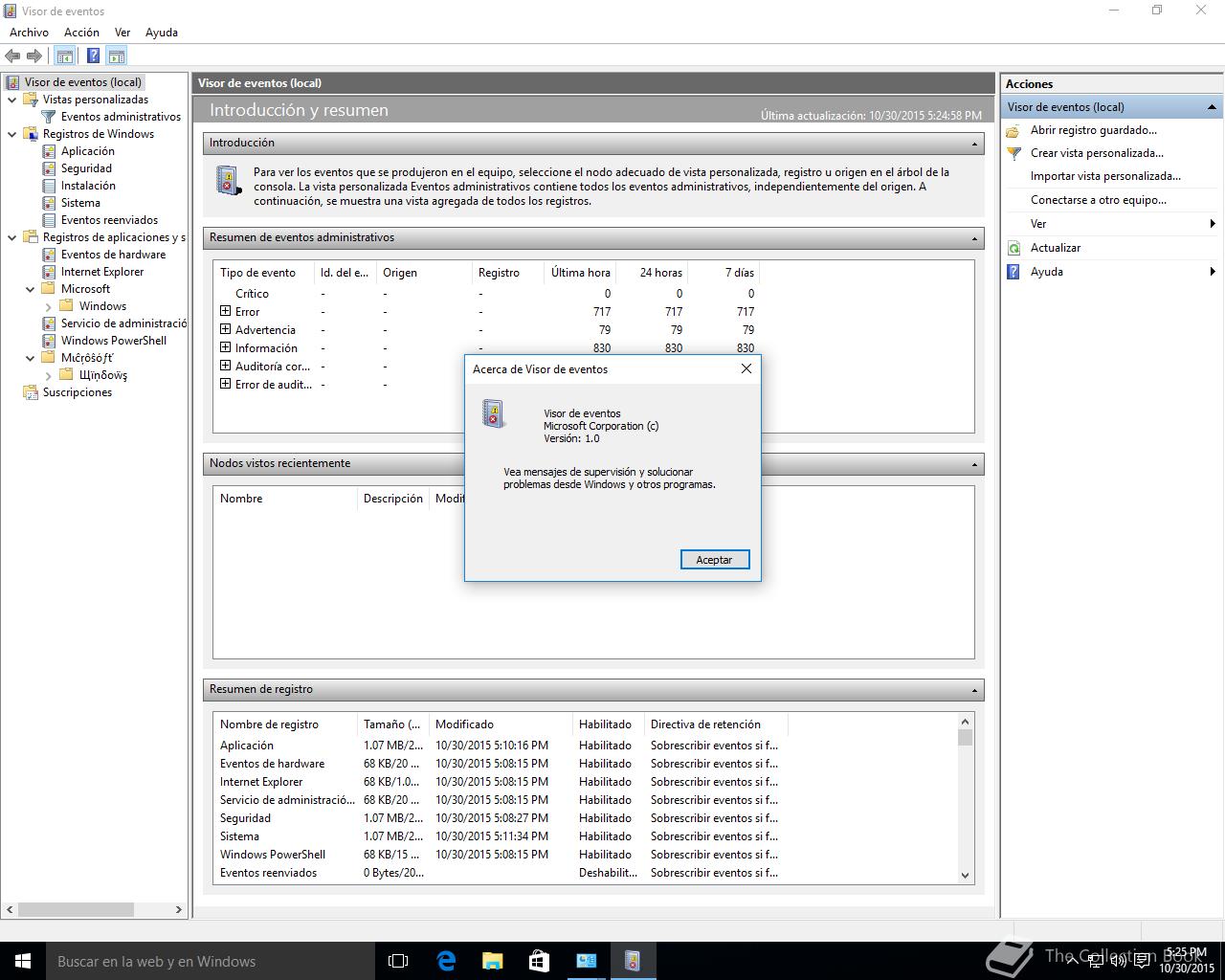Viewport: 1225px width, 980px height.
Task: Open Task View on the taskbar
Action: click(x=398, y=961)
